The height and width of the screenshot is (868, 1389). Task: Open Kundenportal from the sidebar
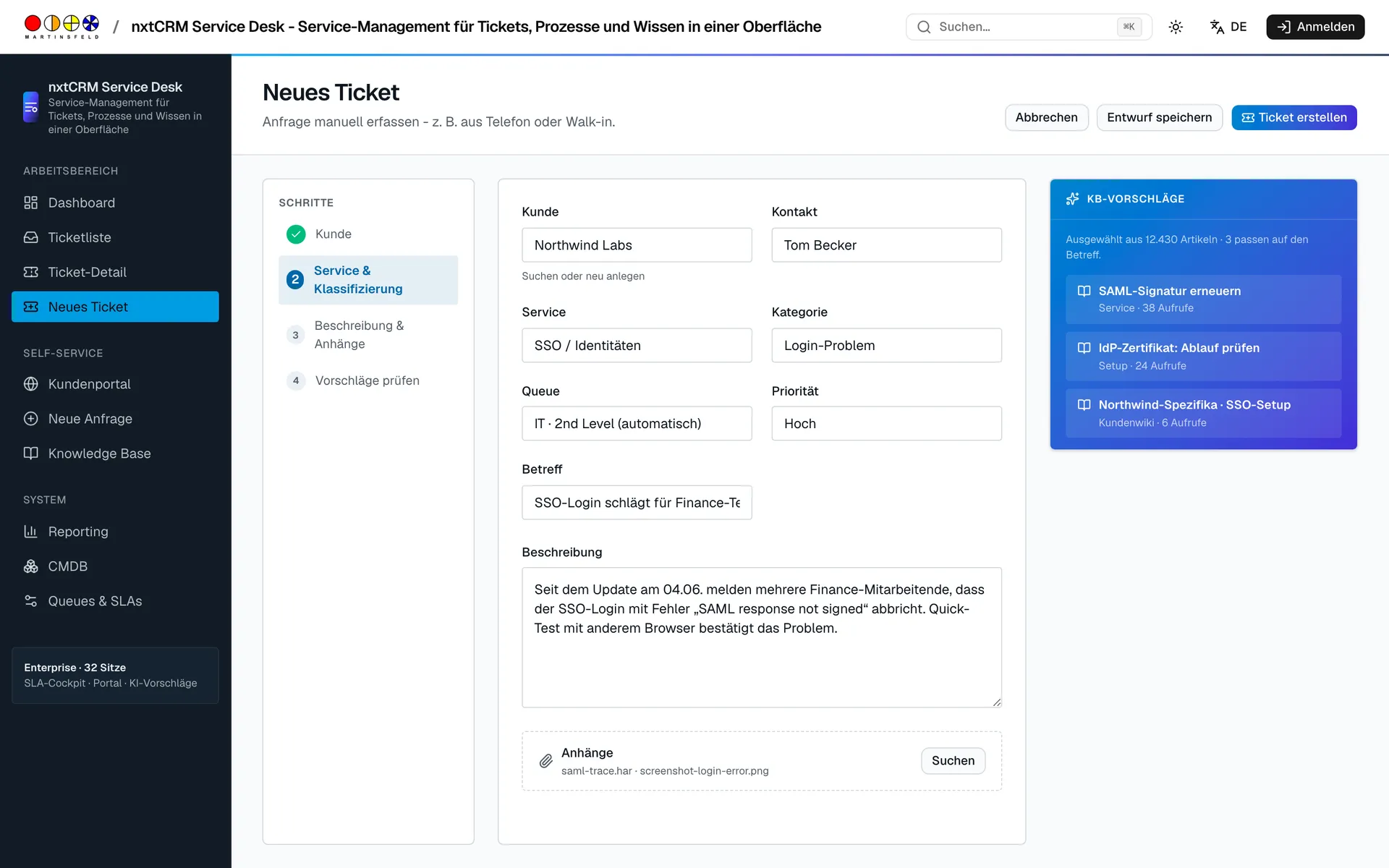[x=115, y=384]
